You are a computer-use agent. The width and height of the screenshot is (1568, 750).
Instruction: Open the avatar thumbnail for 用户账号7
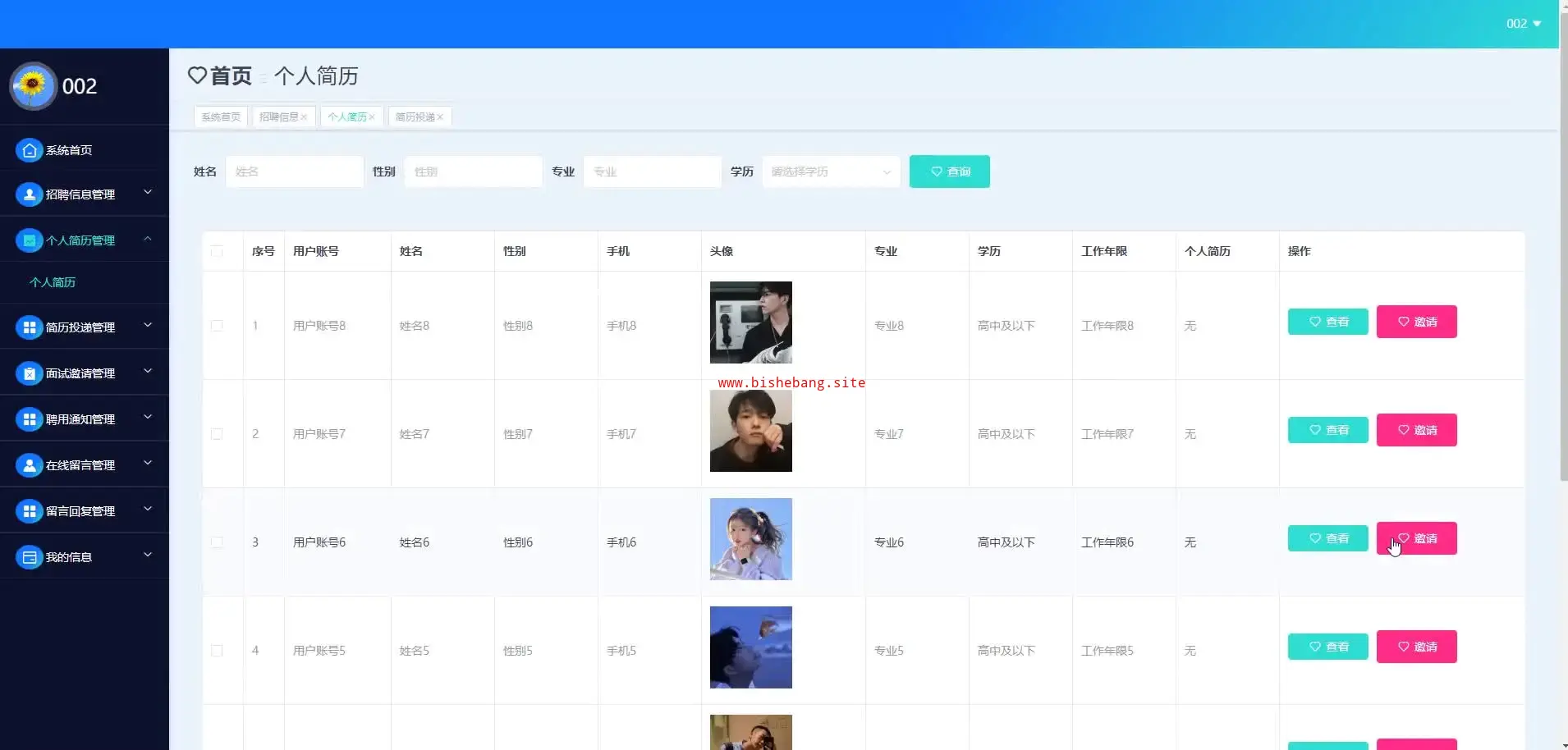pos(750,431)
